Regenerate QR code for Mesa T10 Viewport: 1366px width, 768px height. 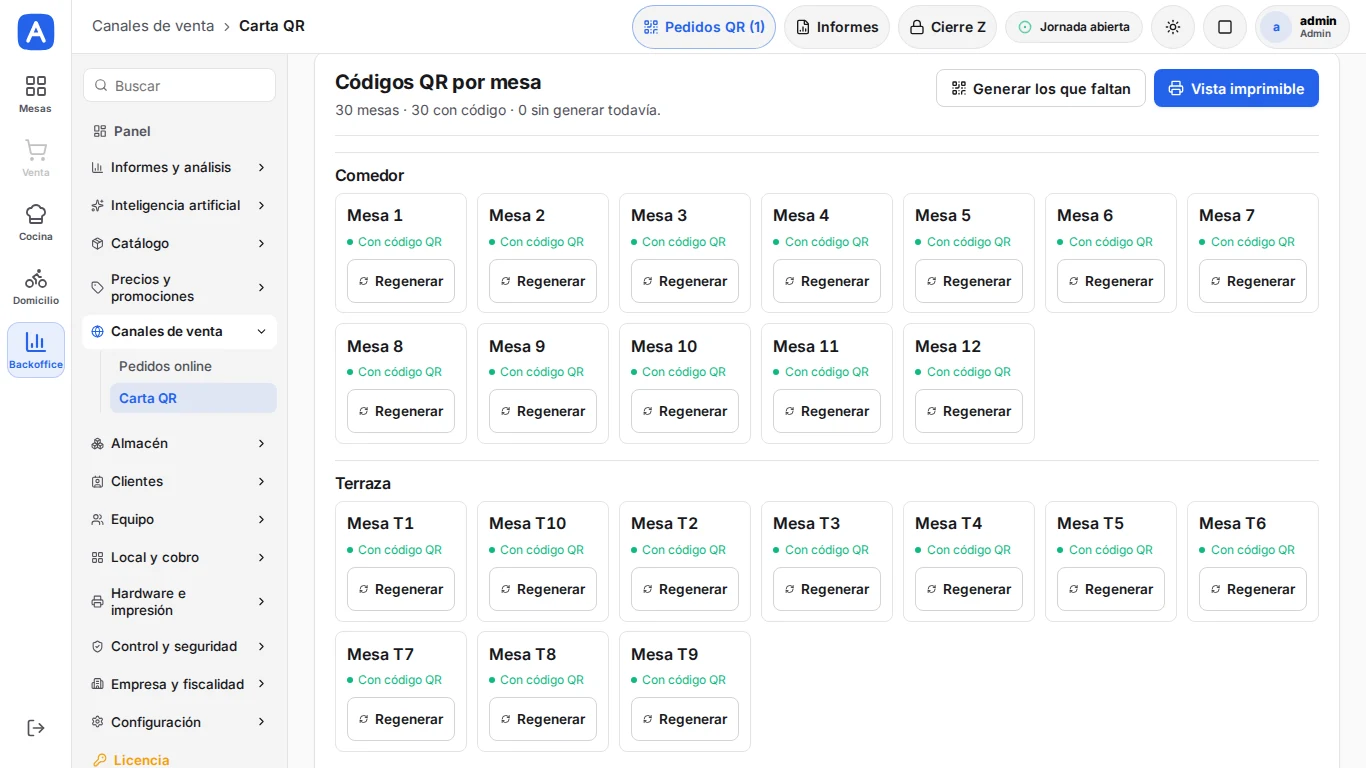[543, 589]
